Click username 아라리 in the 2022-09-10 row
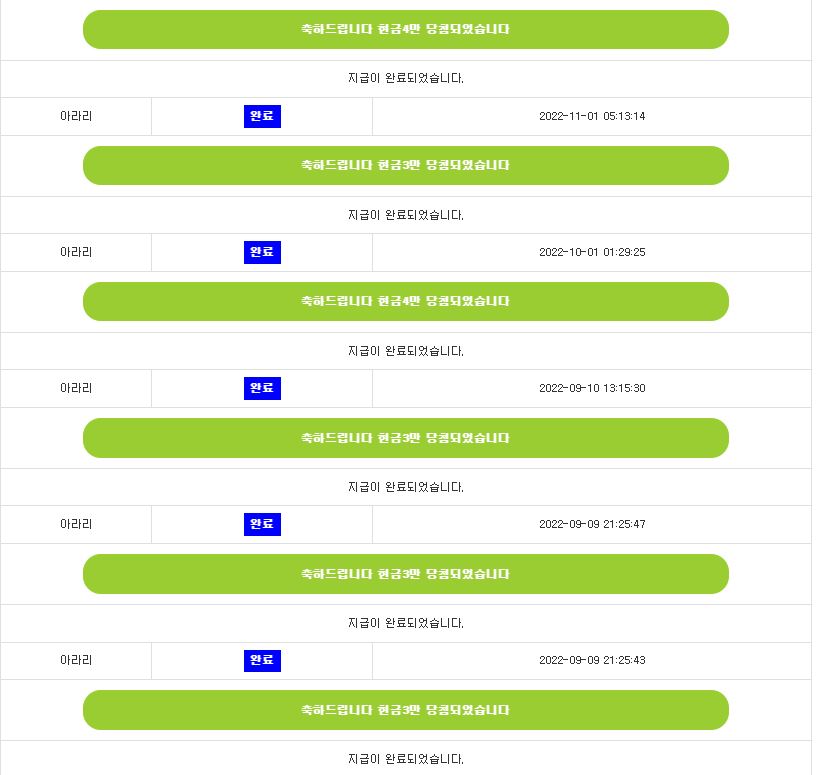 pos(76,389)
